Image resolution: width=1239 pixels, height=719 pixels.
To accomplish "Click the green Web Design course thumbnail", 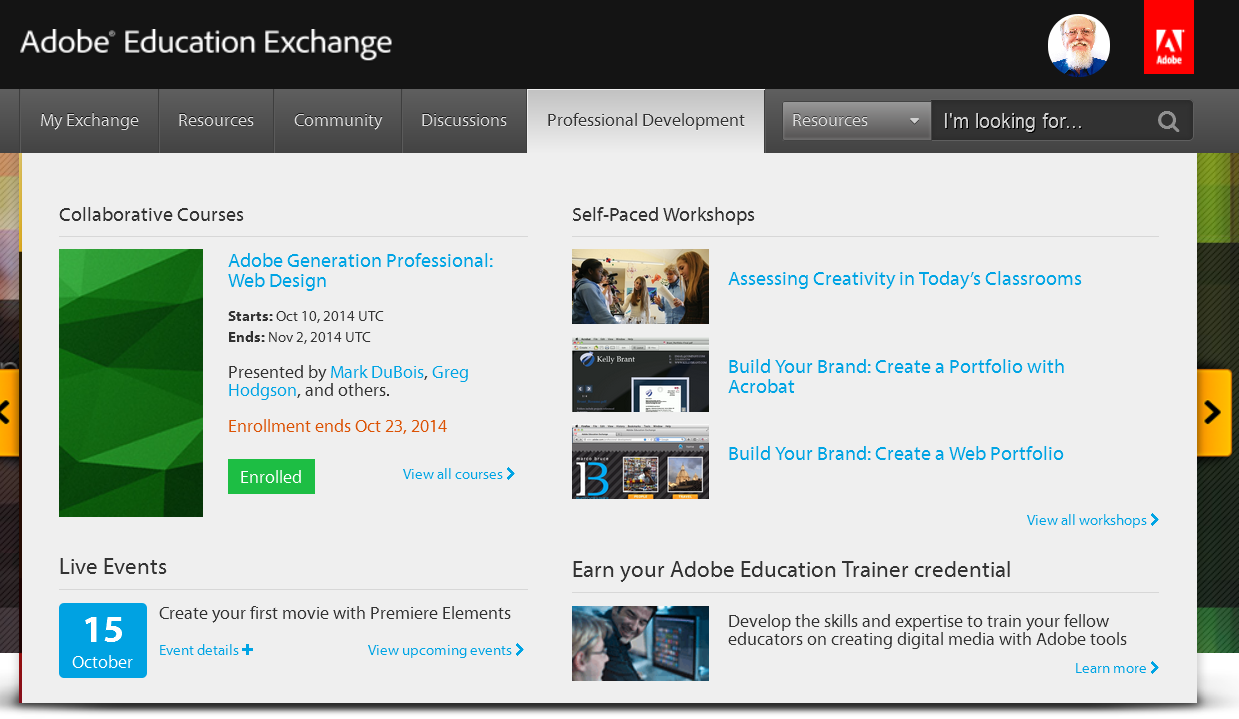I will click(x=131, y=383).
